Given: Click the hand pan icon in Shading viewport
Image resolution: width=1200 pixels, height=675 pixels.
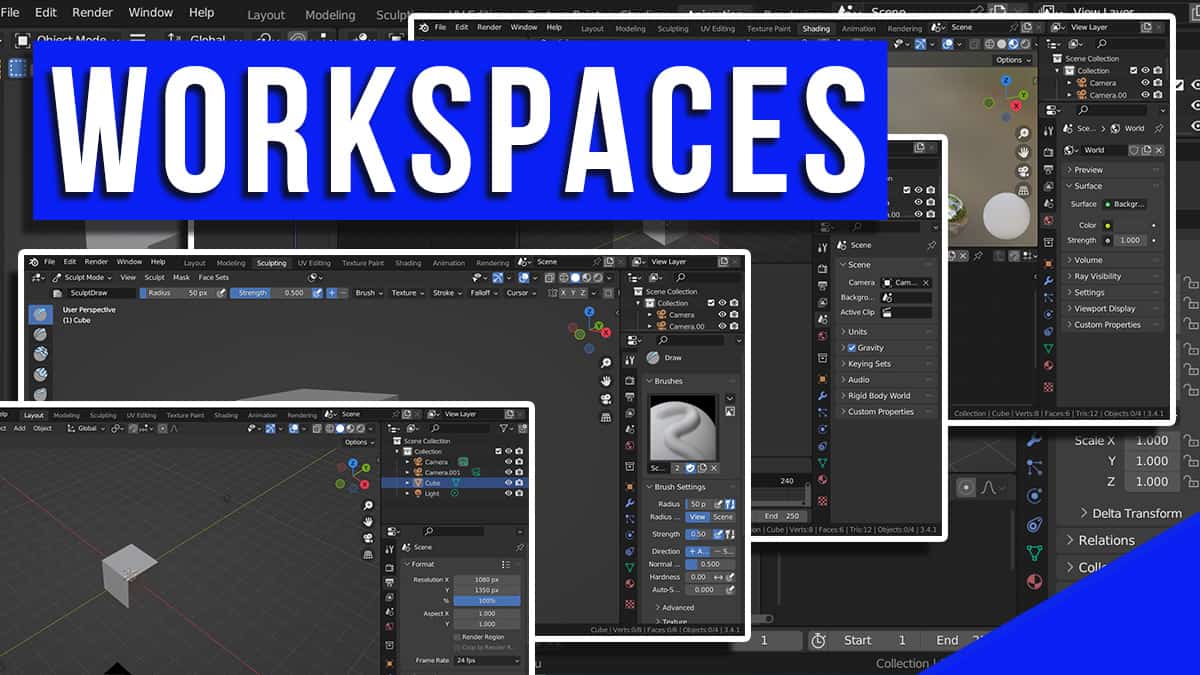Looking at the screenshot, I should (1023, 152).
